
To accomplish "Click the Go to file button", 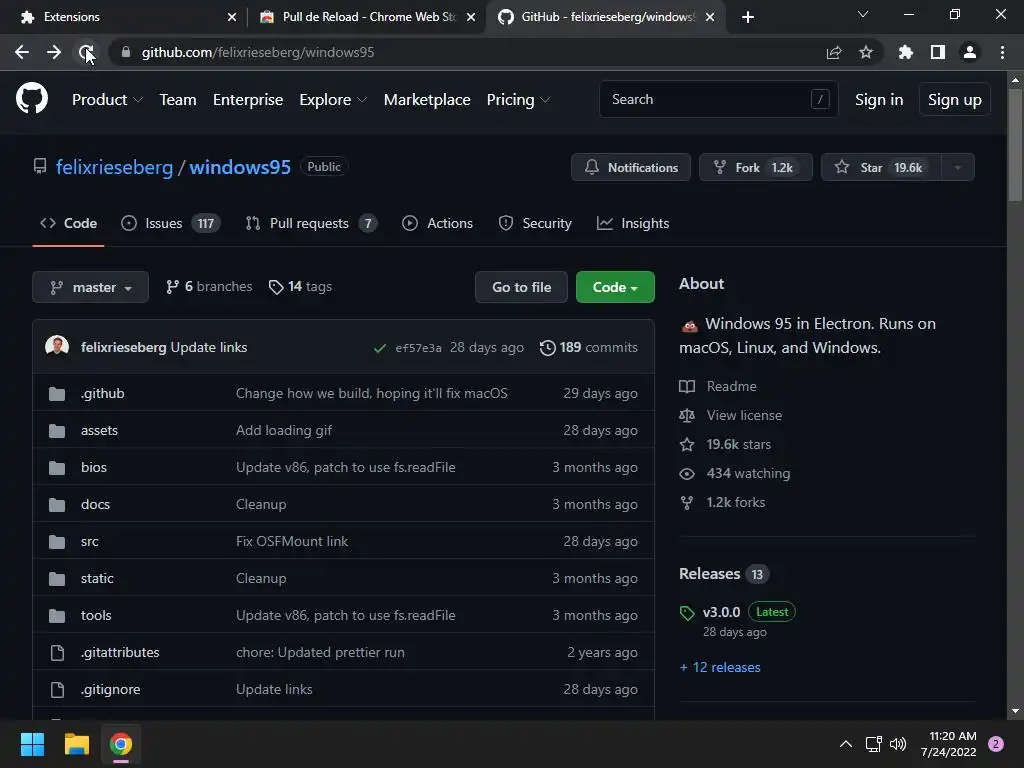I will [521, 287].
